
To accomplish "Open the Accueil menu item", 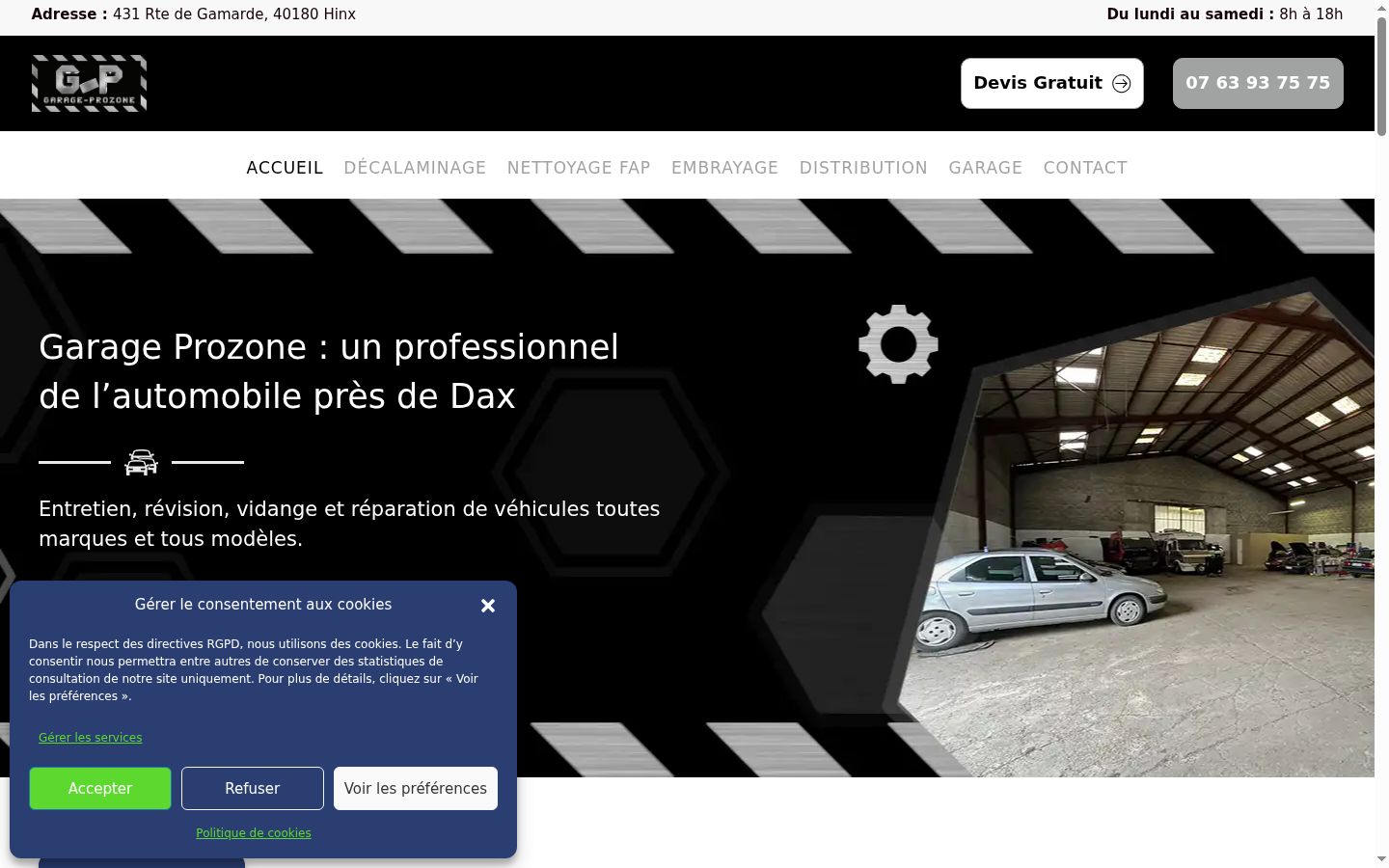I will tap(285, 168).
